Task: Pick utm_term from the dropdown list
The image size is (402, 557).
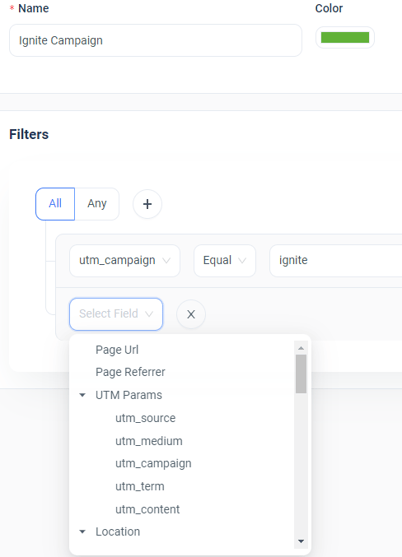Action: point(140,486)
